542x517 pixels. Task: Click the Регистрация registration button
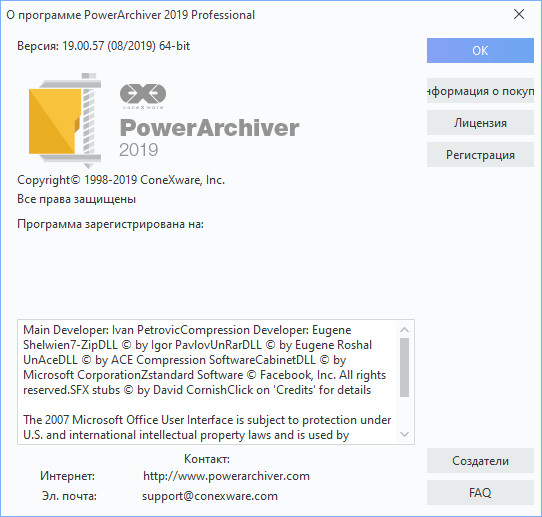tap(480, 154)
